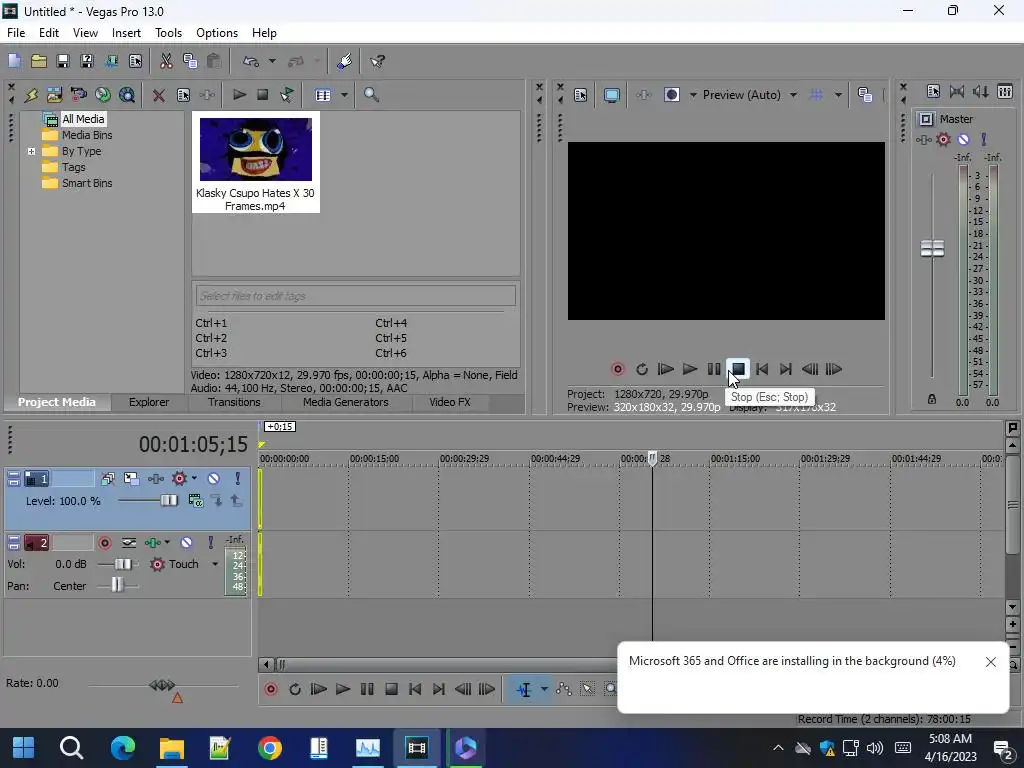Click the track 2 Pan slider
The width and height of the screenshot is (1024, 768).
117,585
